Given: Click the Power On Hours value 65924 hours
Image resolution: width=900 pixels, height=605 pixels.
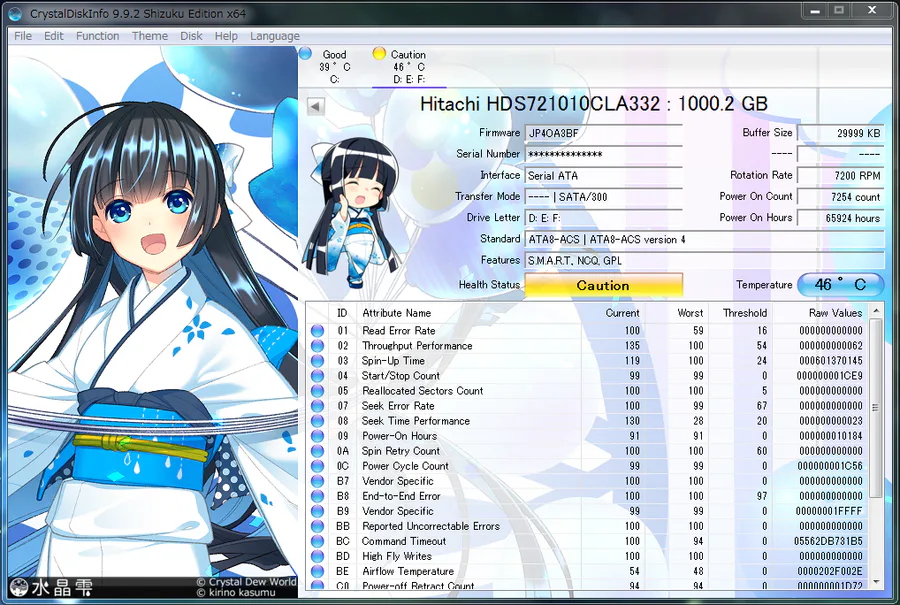Looking at the screenshot, I should coord(841,218).
